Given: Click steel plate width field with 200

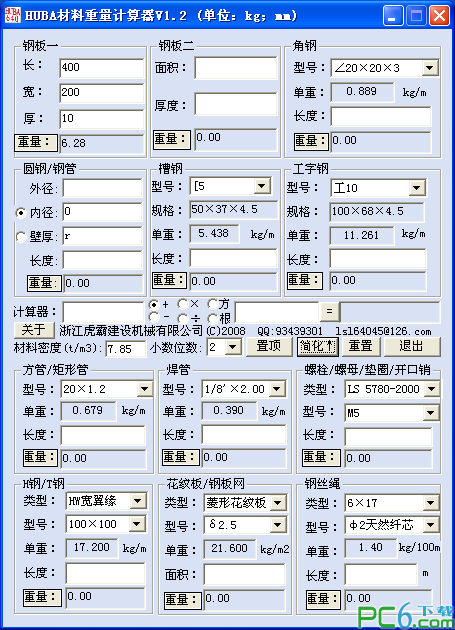Looking at the screenshot, I should pyautogui.click(x=102, y=93).
